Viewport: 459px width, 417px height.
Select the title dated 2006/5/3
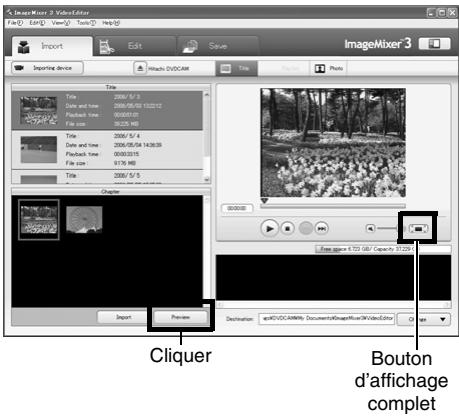point(107,110)
